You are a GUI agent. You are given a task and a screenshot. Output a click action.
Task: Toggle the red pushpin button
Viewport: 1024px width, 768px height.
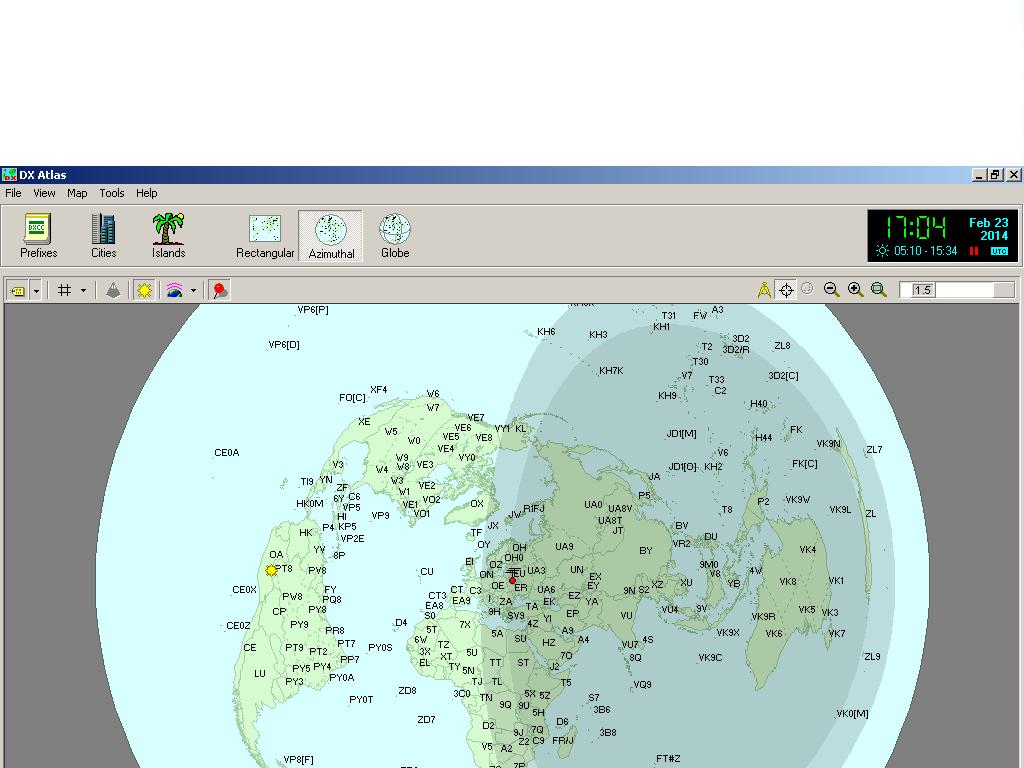(x=219, y=290)
